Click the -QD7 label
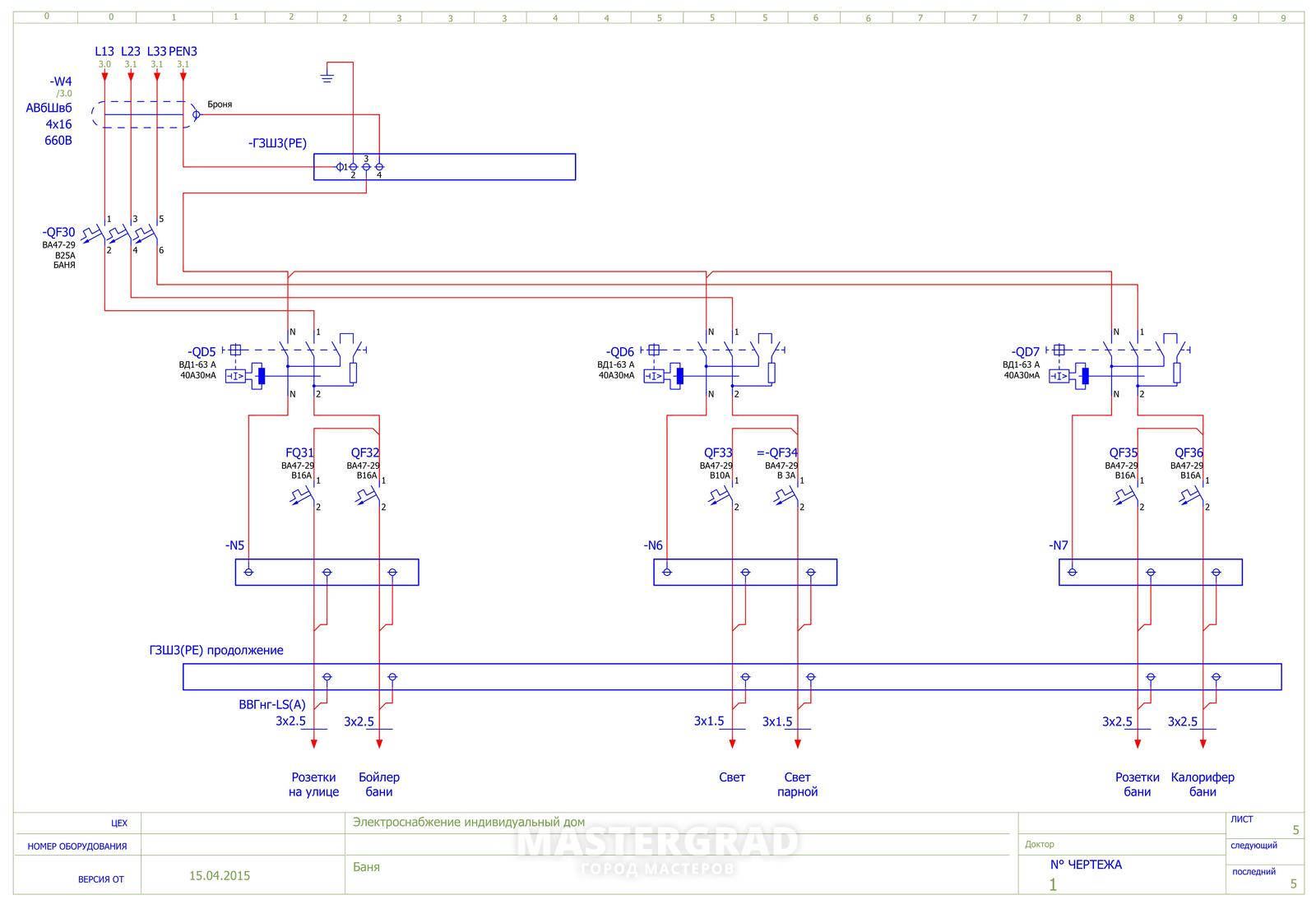1316x909 pixels. pyautogui.click(x=1025, y=352)
